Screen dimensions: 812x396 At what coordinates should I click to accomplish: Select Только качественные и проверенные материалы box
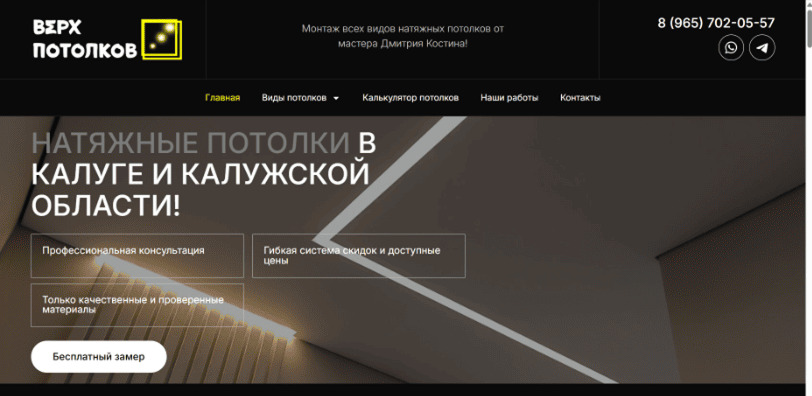click(137, 305)
